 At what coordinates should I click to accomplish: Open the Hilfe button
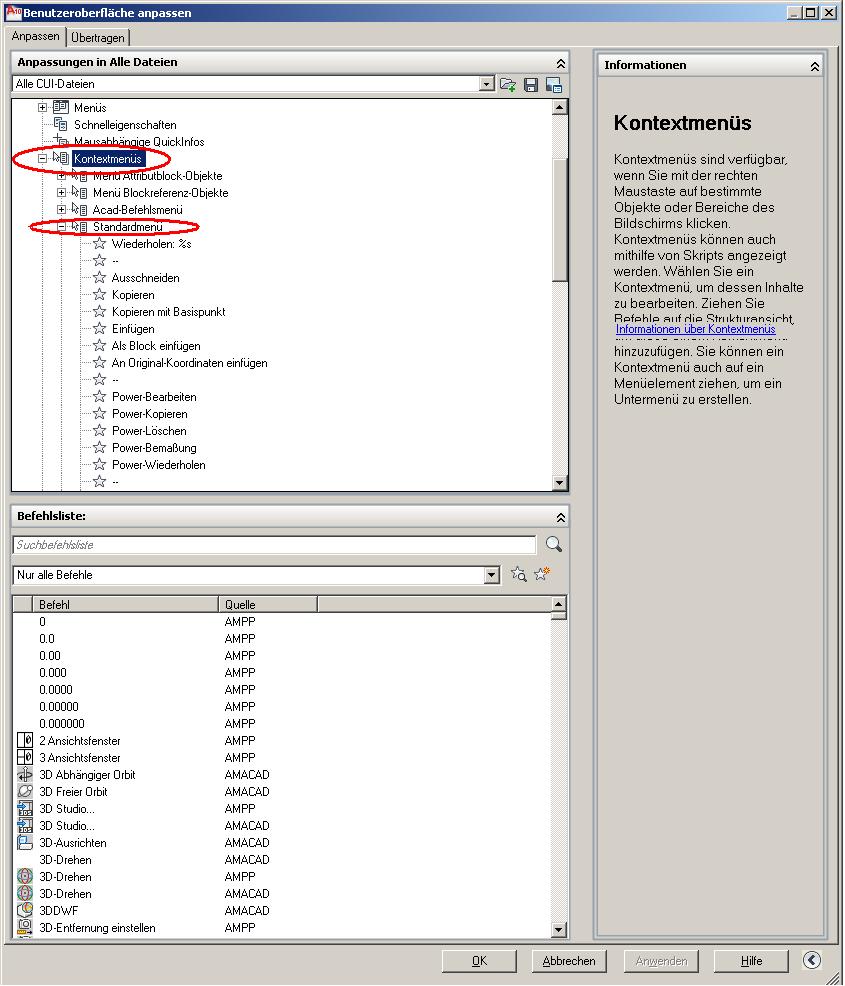point(751,961)
